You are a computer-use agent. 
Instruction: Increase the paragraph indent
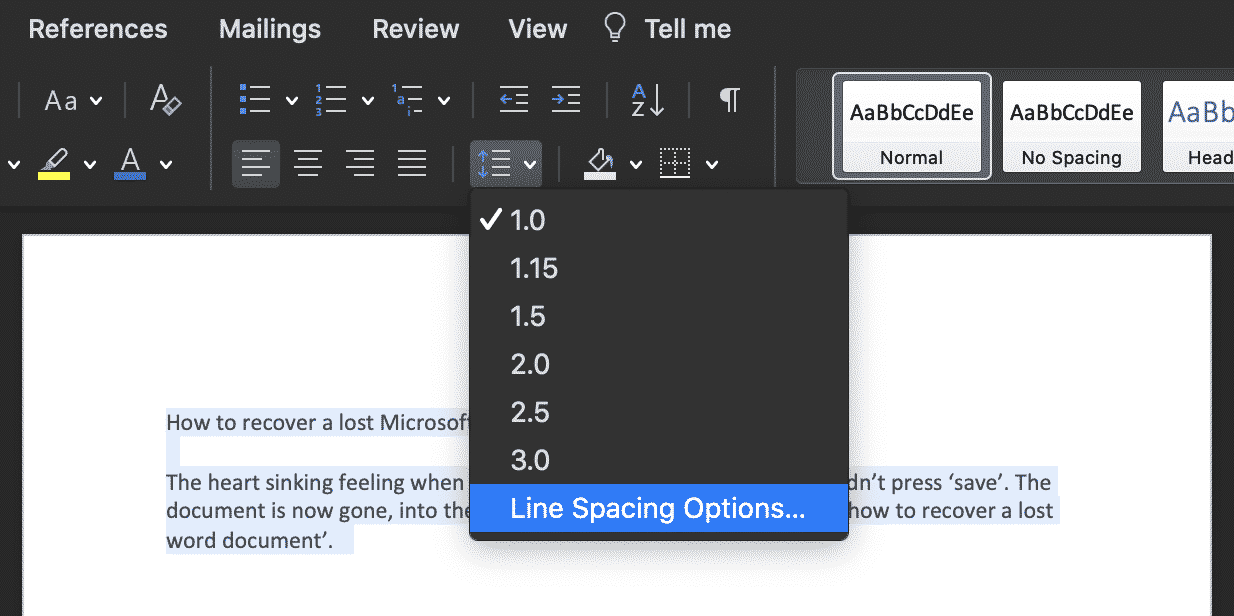coord(565,100)
